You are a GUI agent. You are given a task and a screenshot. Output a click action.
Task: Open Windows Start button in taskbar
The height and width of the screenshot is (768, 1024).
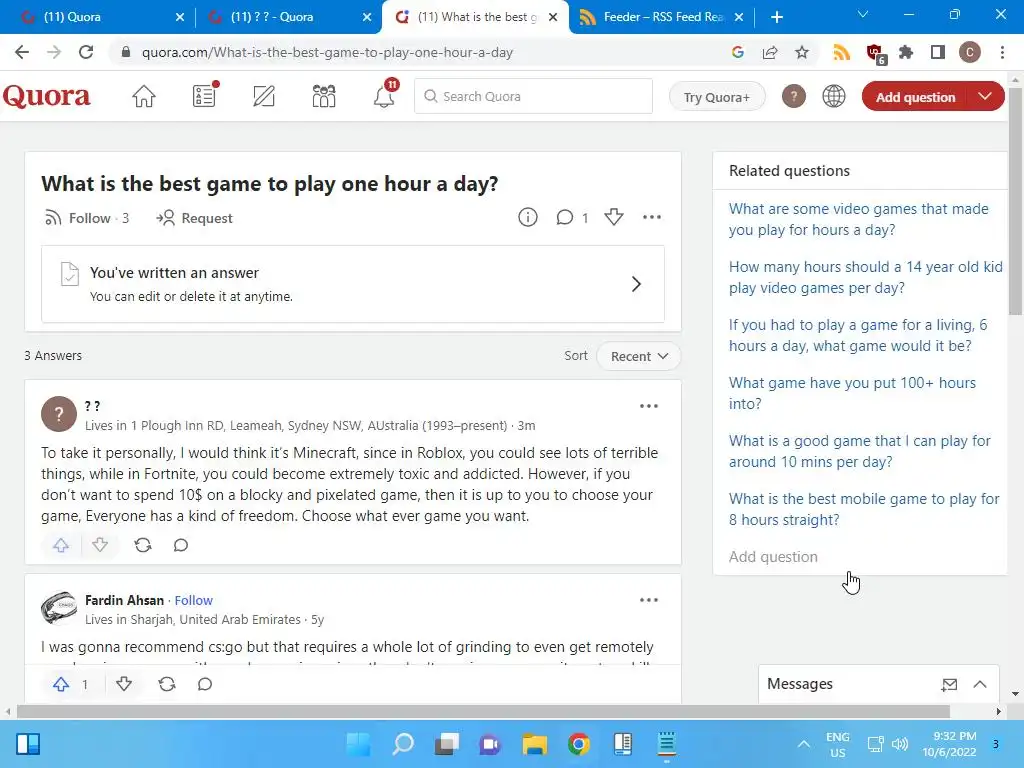[358, 744]
